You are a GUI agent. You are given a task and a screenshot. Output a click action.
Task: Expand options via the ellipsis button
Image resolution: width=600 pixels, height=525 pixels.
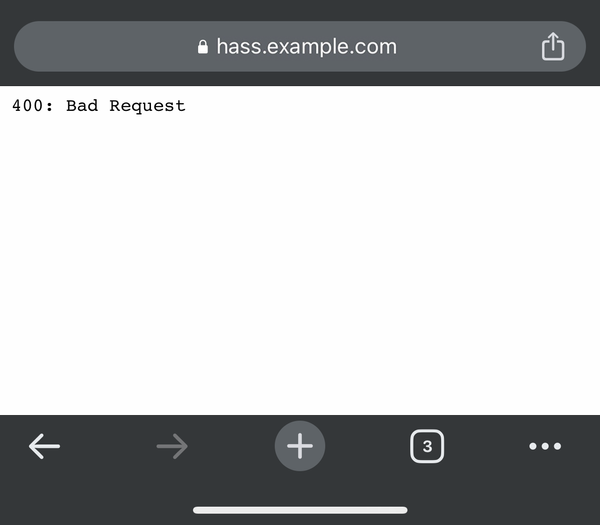coord(545,446)
